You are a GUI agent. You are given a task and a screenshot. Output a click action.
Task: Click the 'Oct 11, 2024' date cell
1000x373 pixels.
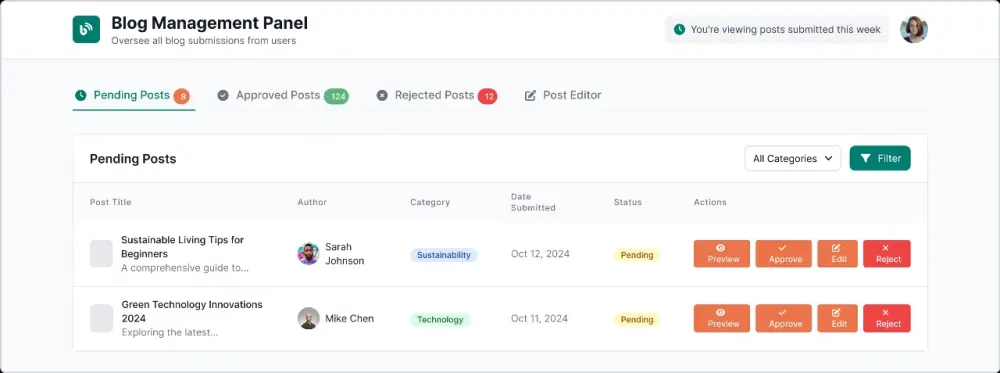coord(540,318)
